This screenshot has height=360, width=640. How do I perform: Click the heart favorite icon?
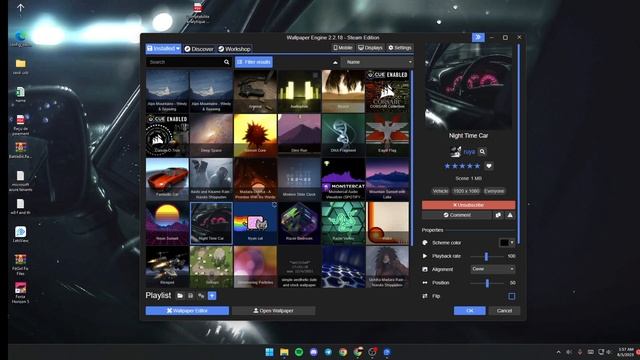point(489,166)
